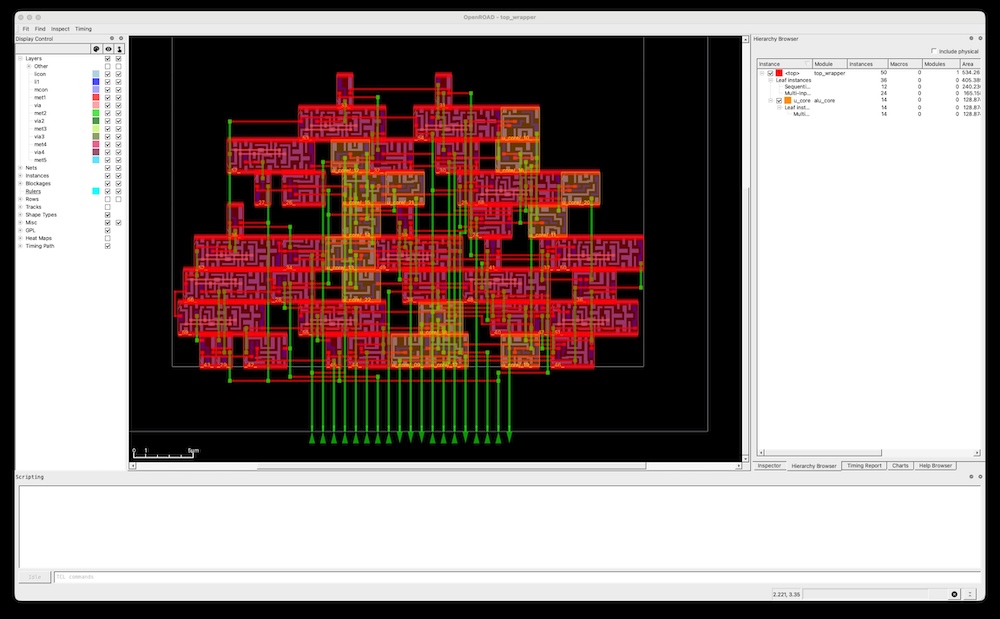Click the eye visibility column header icon
1000x619 pixels.
108,48
